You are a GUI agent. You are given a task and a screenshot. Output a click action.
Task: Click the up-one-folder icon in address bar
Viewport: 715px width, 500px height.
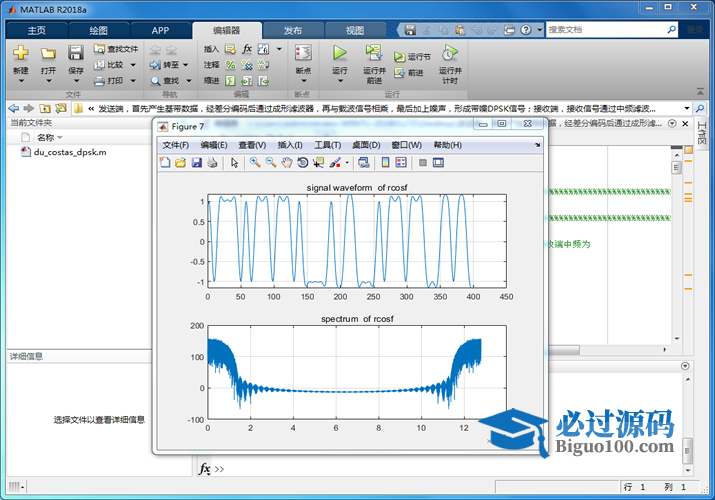click(45, 108)
